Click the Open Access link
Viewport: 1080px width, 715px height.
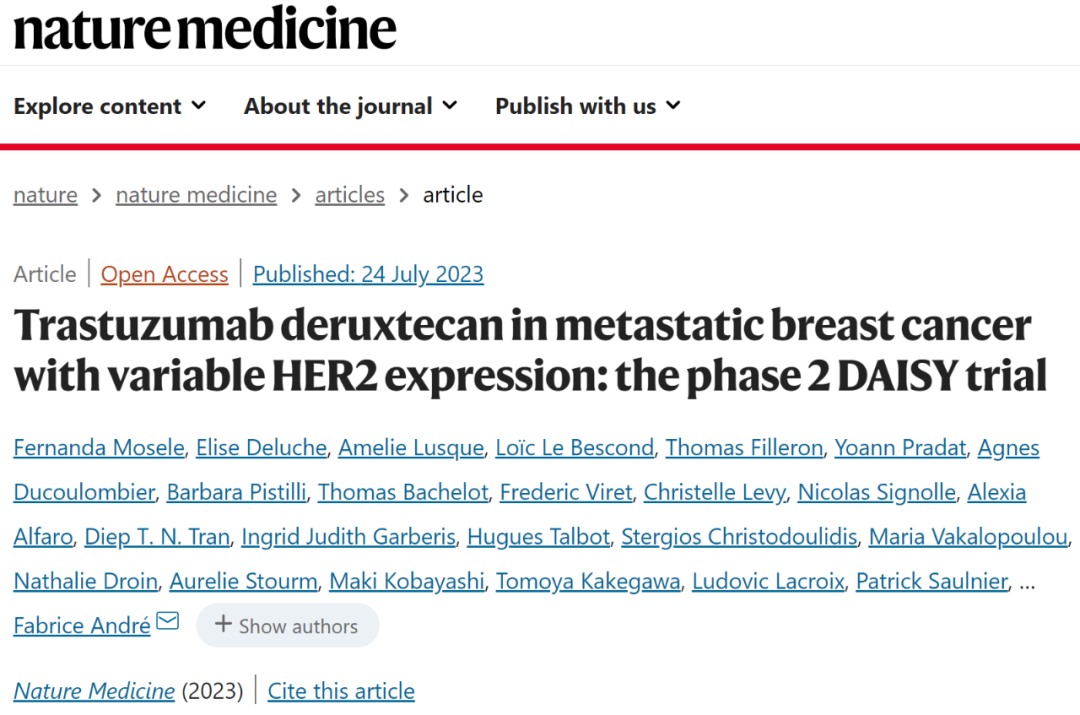[165, 274]
